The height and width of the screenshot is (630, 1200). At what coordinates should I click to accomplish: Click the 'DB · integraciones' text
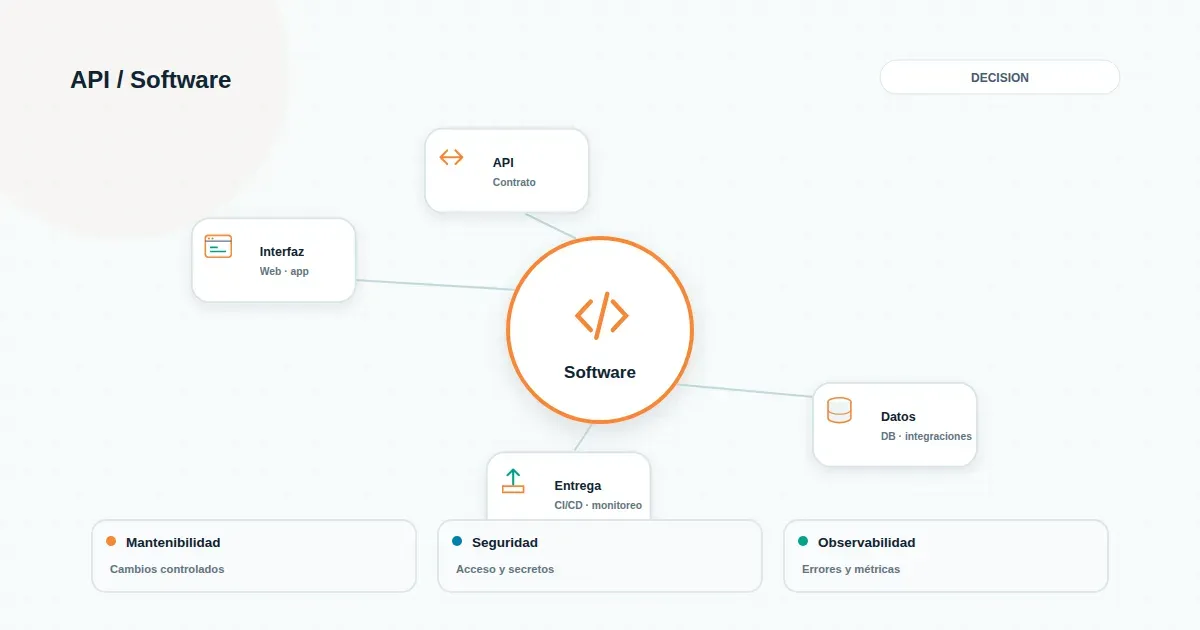point(926,436)
